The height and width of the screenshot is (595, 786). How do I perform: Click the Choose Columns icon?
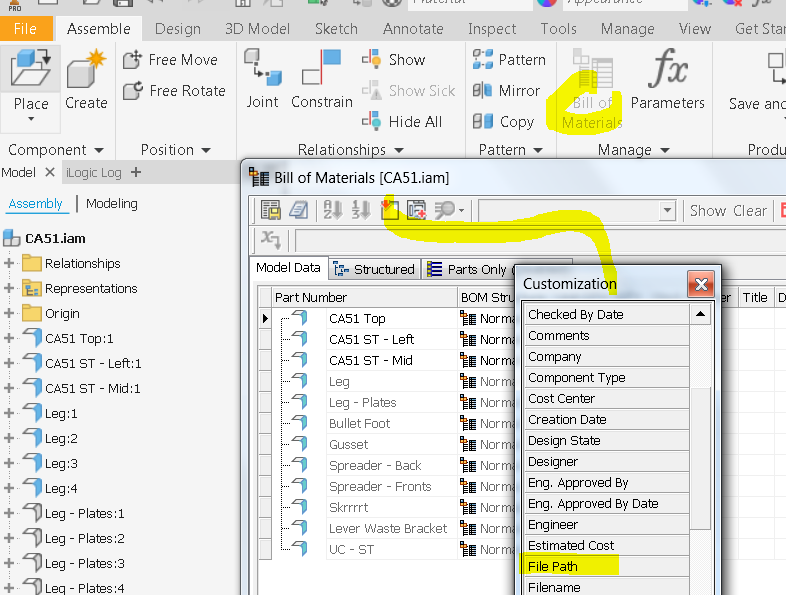pyautogui.click(x=389, y=210)
